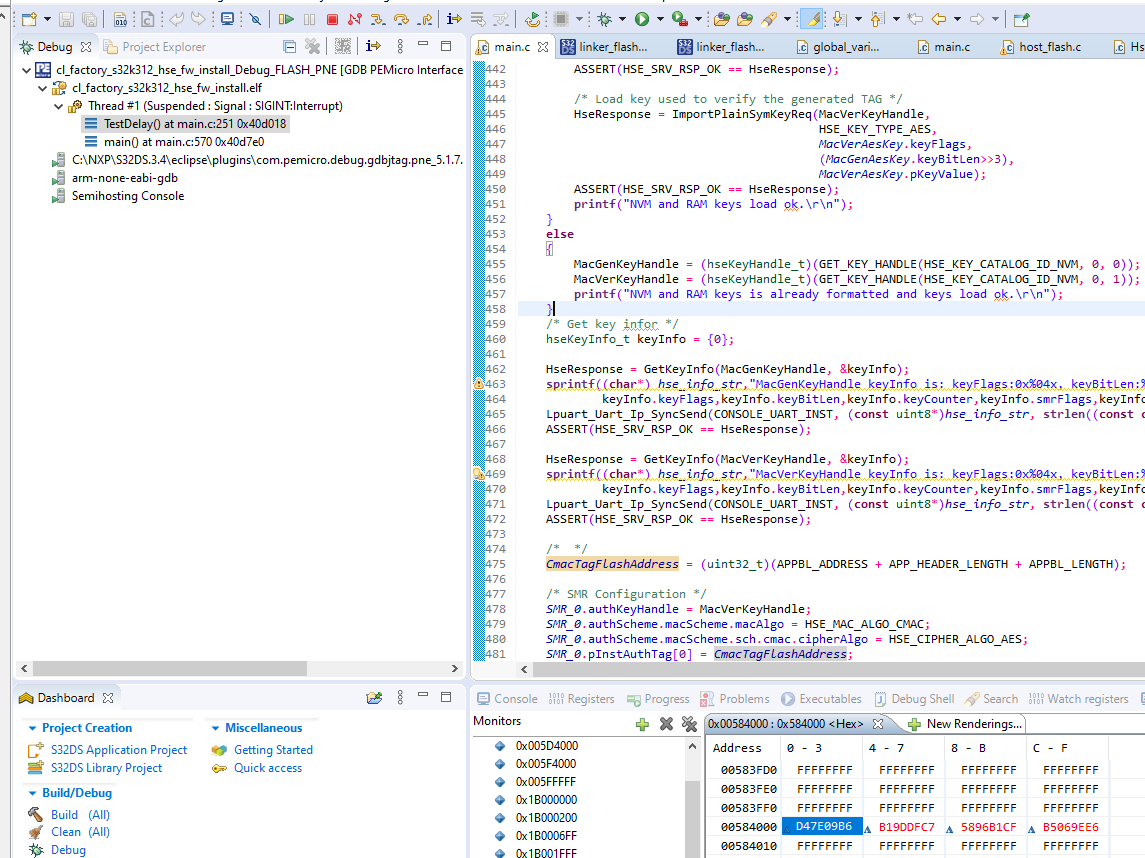Click the Step Return debug icon
Image resolution: width=1145 pixels, height=858 pixels.
tap(426, 19)
